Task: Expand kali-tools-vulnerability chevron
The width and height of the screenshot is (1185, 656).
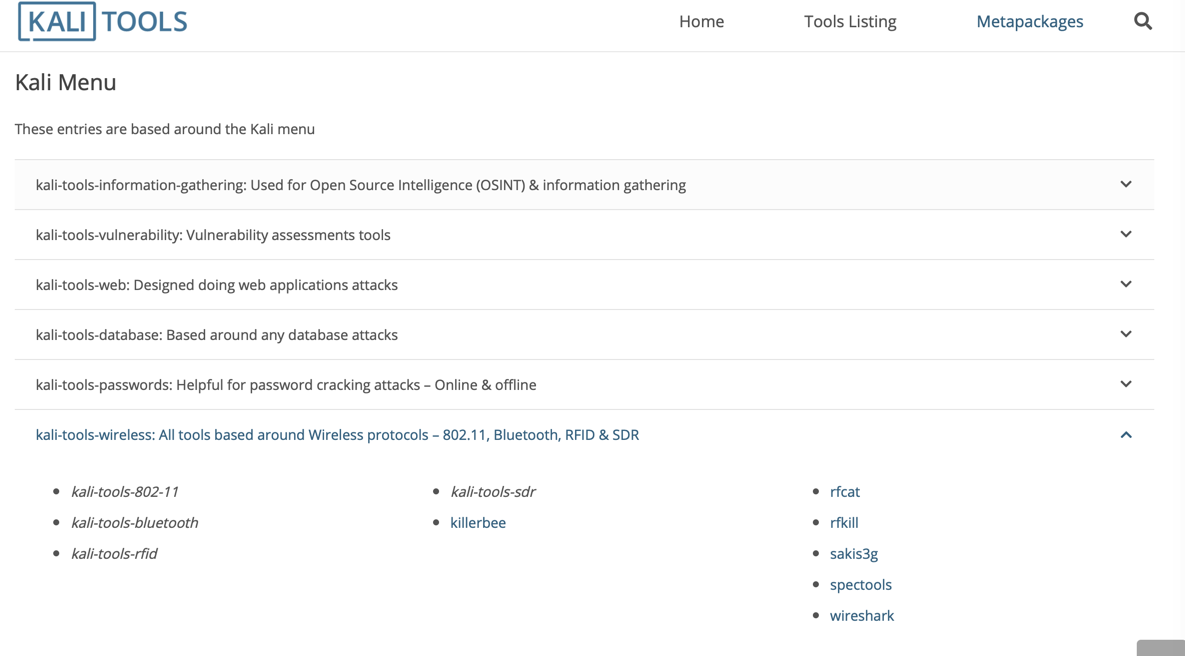Action: click(x=1126, y=234)
